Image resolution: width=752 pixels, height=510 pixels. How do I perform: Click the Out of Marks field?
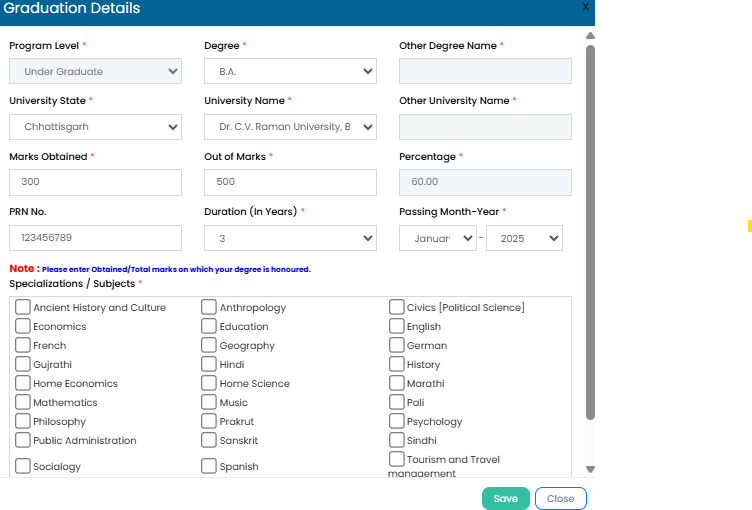(x=290, y=182)
